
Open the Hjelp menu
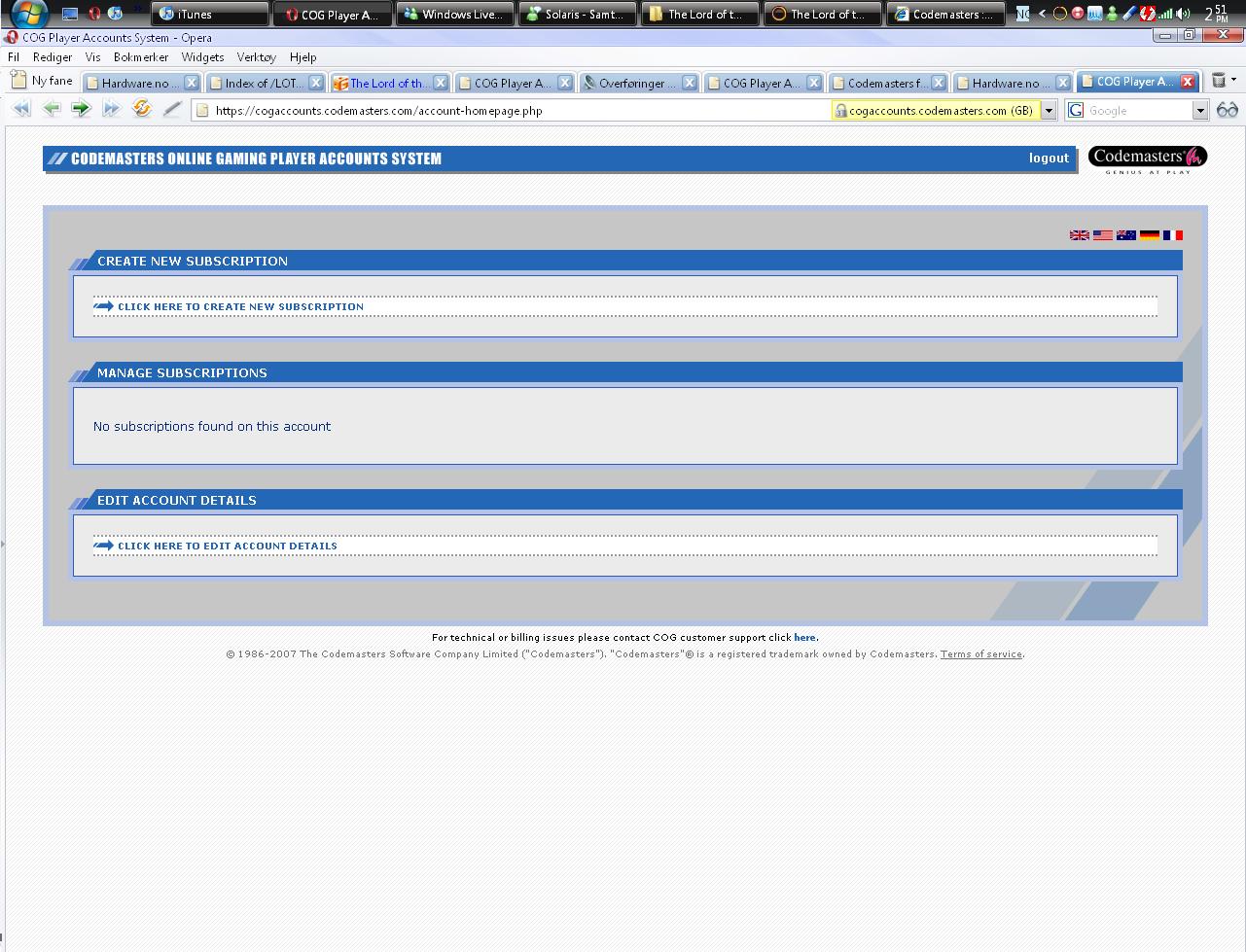(303, 57)
